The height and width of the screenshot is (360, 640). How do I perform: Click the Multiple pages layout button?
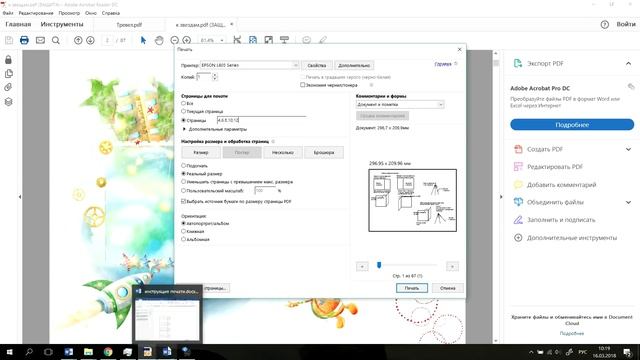[x=283, y=152]
